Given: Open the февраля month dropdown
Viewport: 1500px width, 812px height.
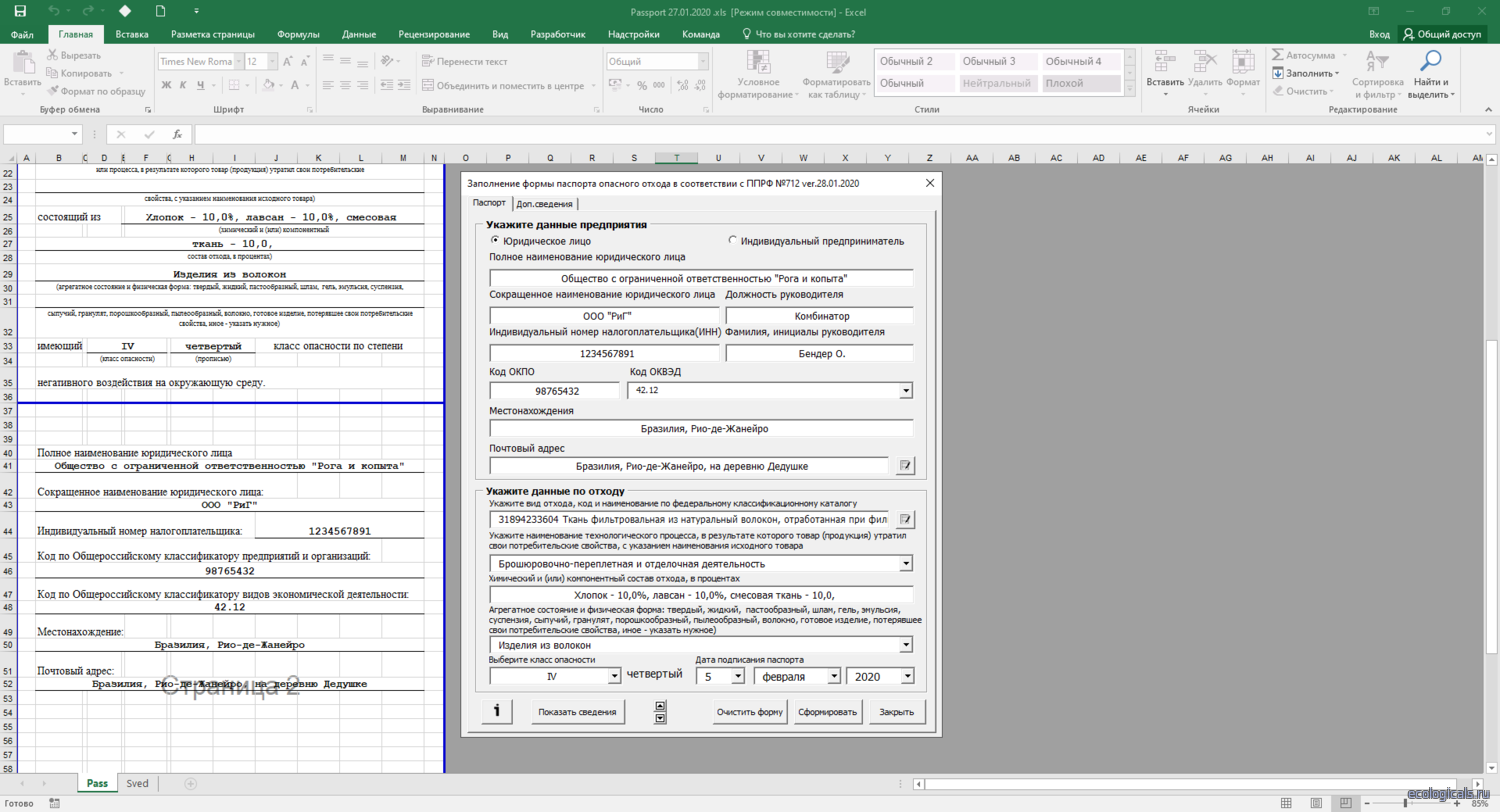Looking at the screenshot, I should point(832,676).
